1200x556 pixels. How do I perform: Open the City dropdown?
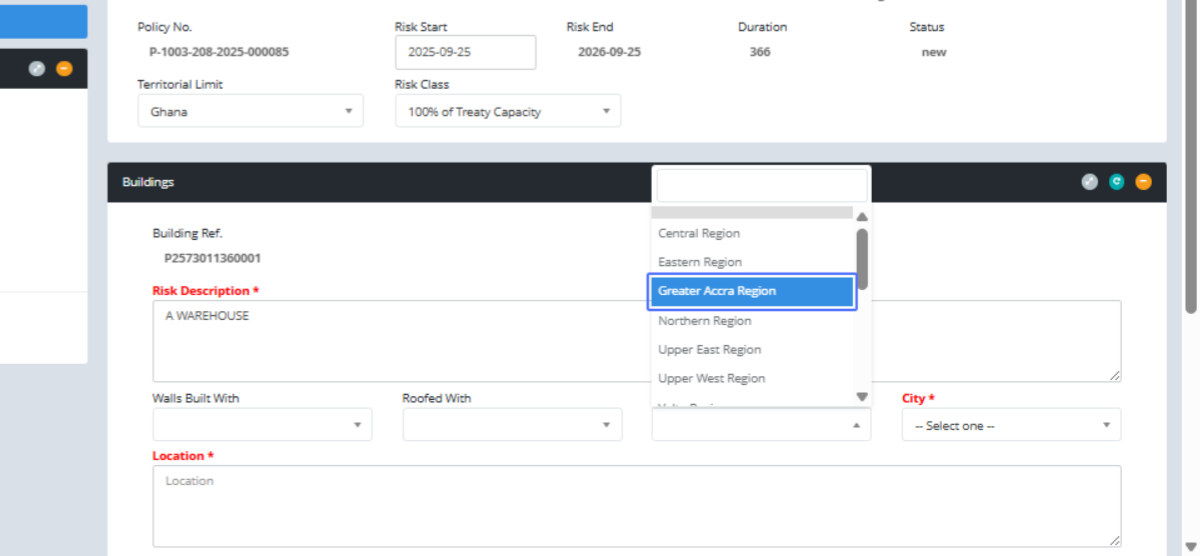[1010, 425]
